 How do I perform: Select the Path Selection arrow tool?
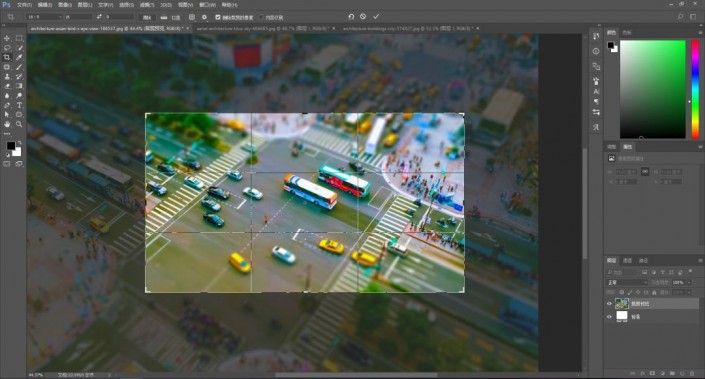point(7,115)
